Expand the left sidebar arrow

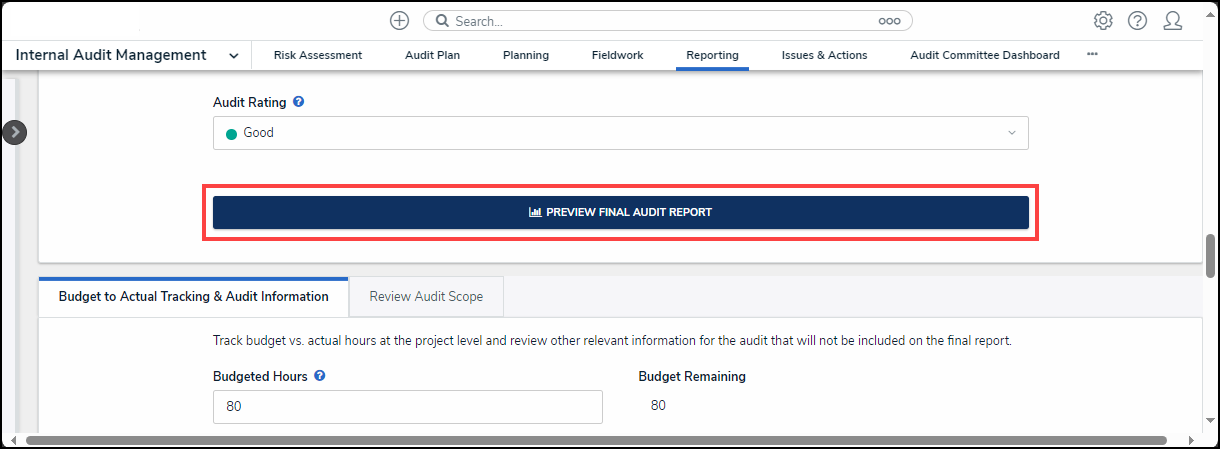click(x=14, y=132)
